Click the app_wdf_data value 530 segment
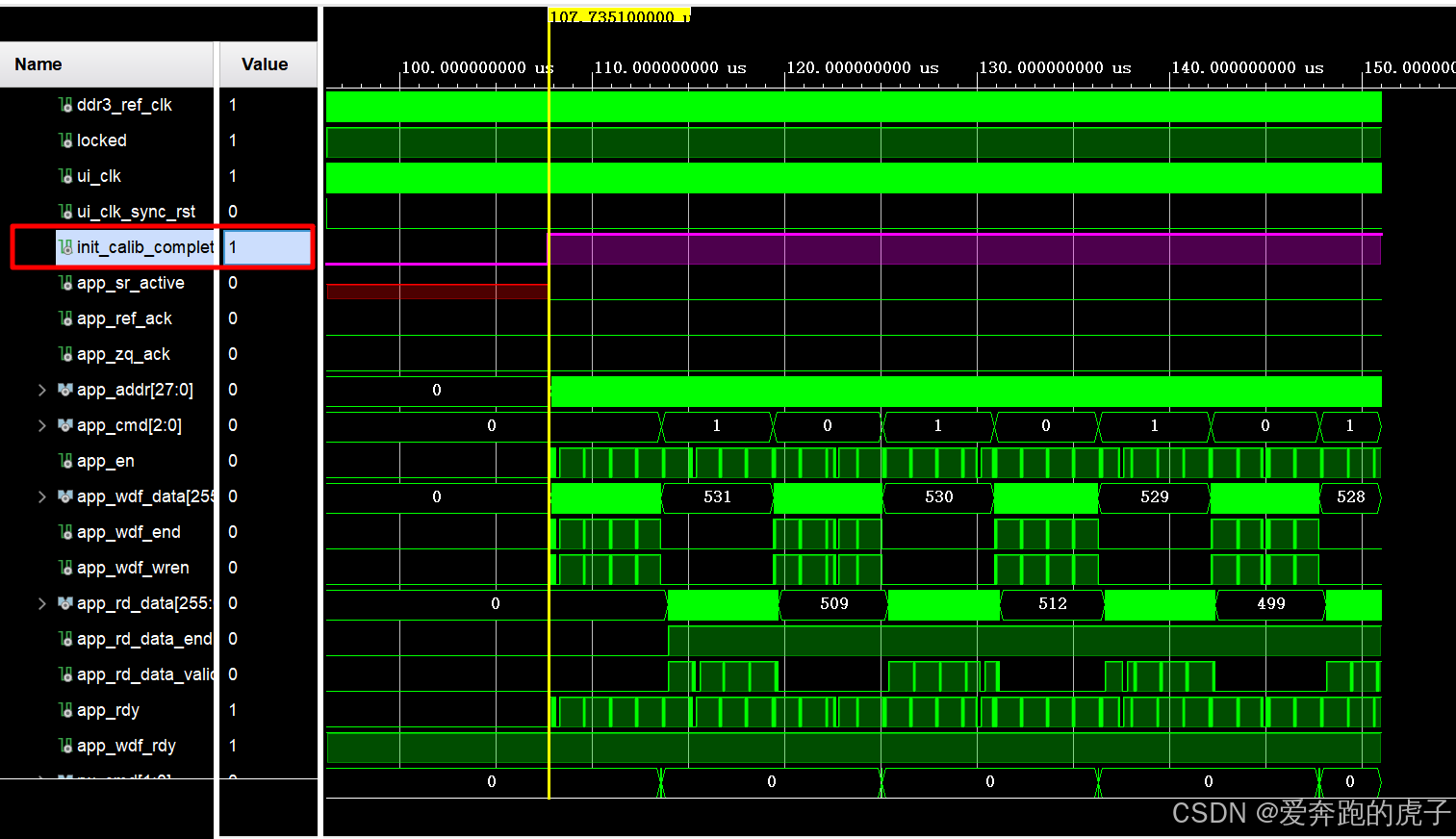 (x=939, y=497)
